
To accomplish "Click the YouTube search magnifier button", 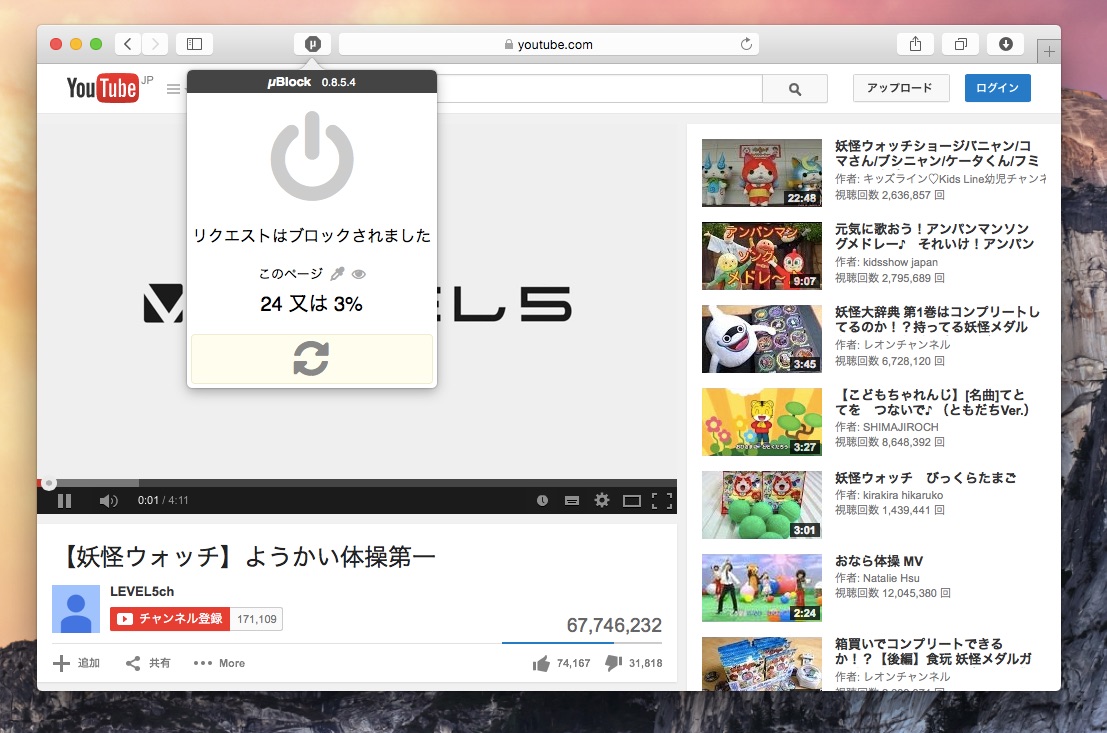I will click(x=795, y=89).
